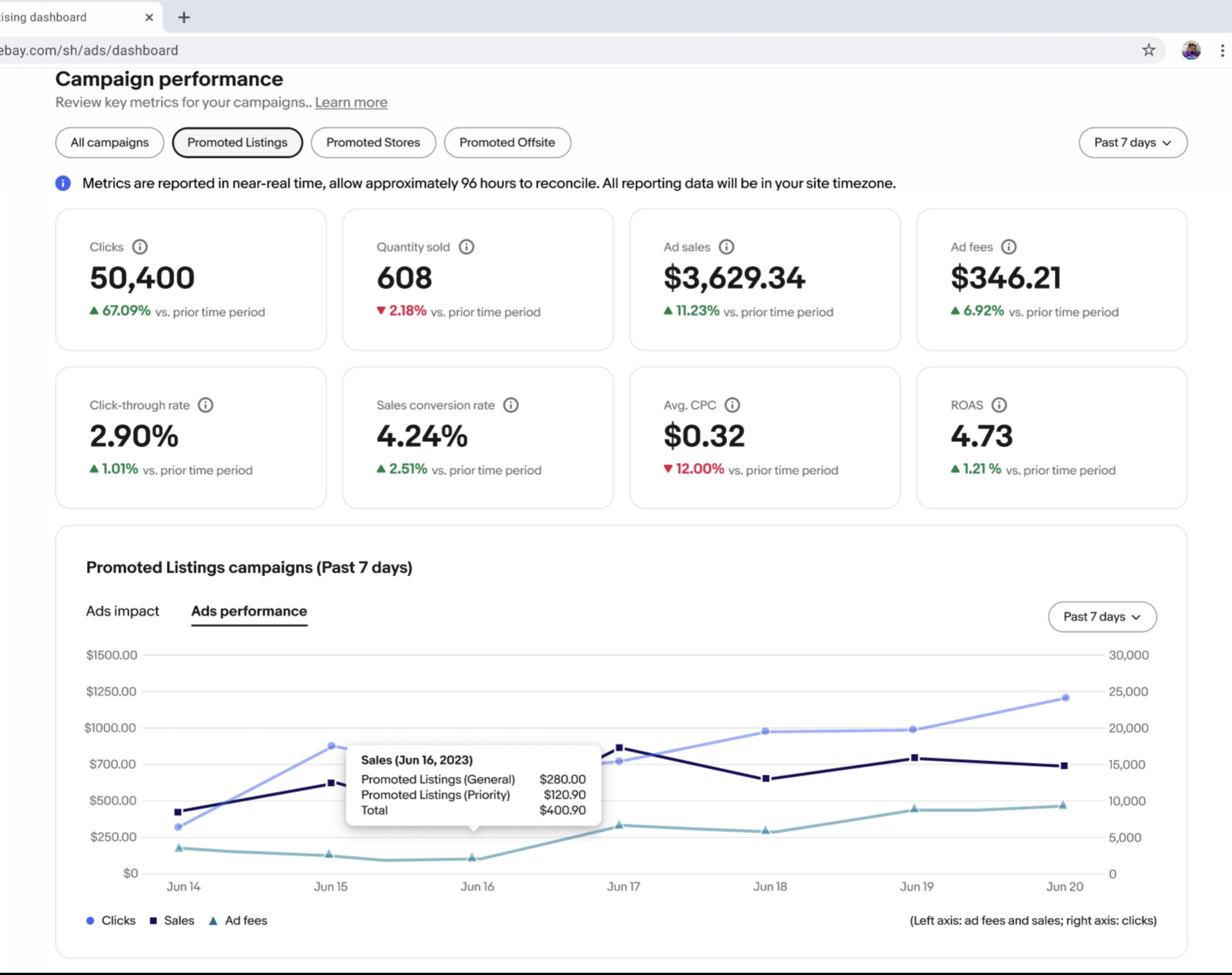
Task: Click the Promoted Listings (Priority) tooltip row
Action: click(473, 795)
